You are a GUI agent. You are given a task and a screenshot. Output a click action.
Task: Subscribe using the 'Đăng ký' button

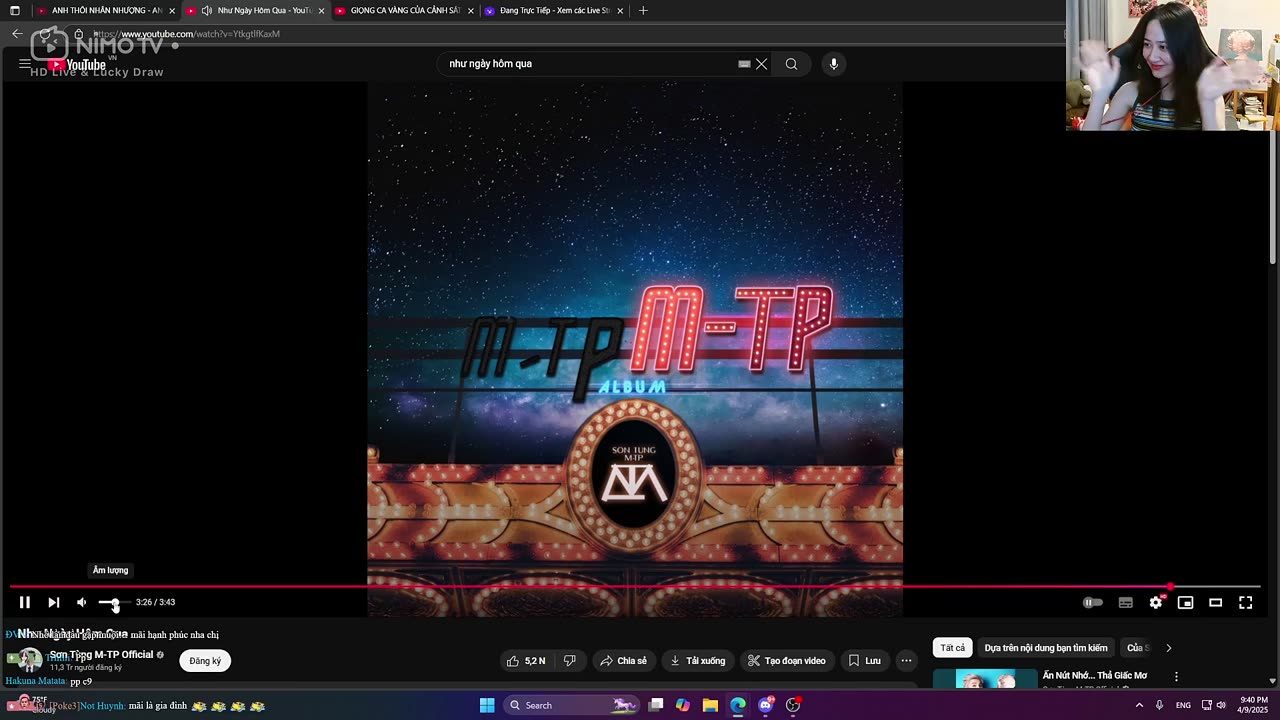pos(205,661)
